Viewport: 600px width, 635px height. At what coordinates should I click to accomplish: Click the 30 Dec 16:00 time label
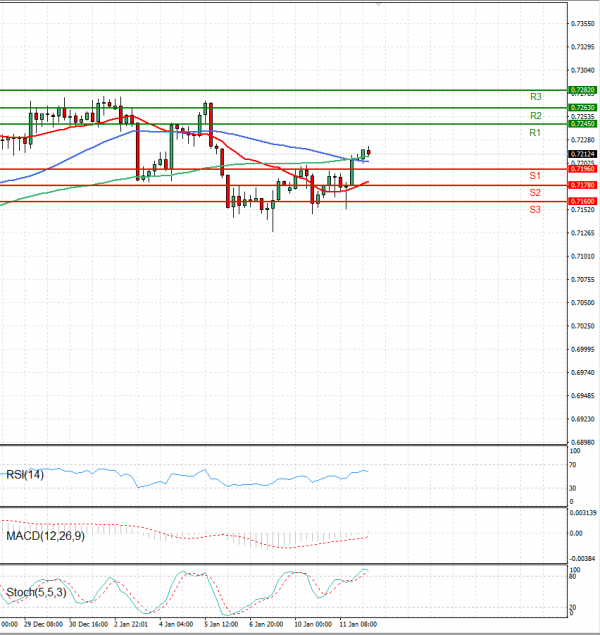(x=89, y=624)
